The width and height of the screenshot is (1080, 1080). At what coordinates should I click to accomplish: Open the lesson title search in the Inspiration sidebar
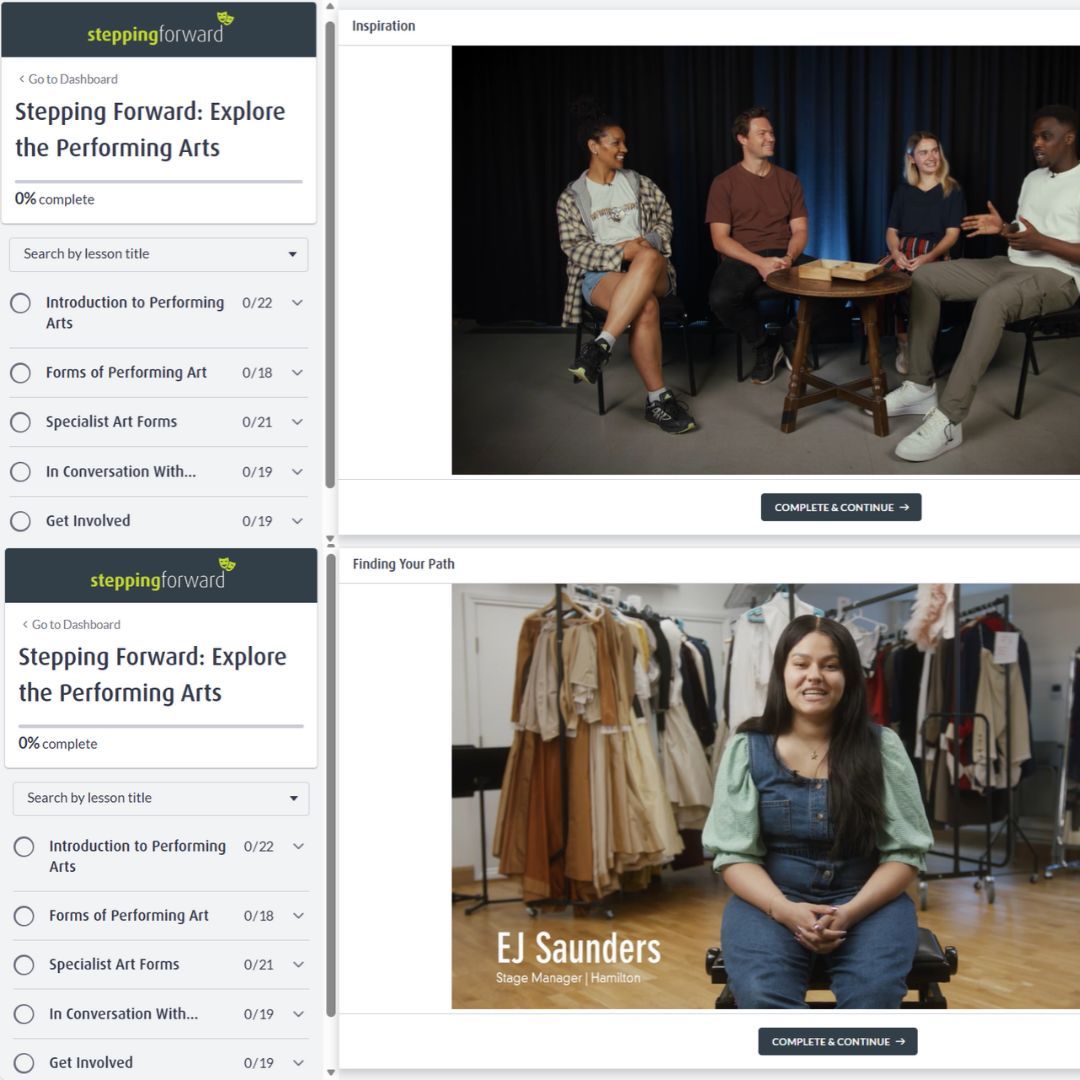(158, 254)
